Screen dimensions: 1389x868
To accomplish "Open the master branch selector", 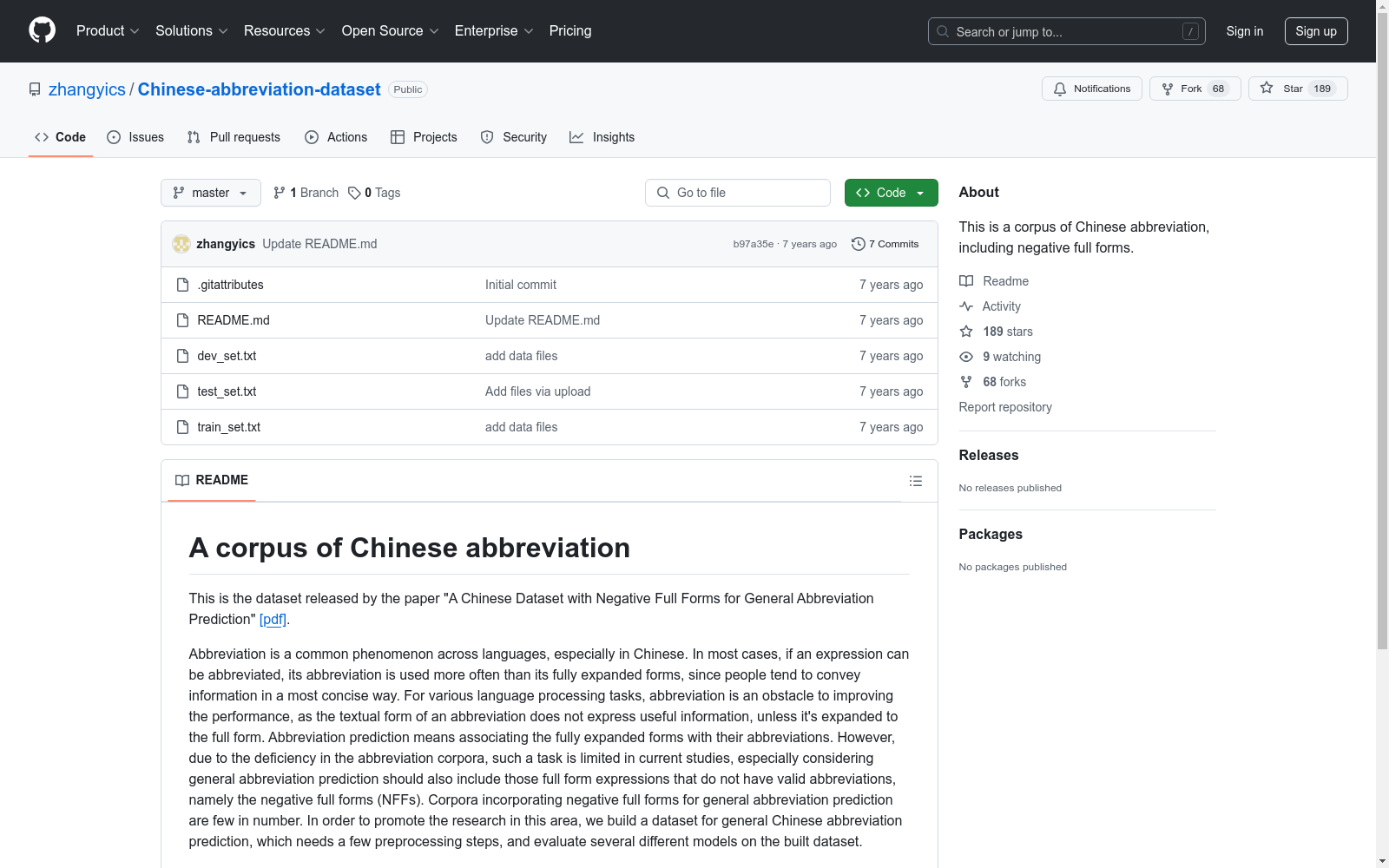I will [211, 193].
